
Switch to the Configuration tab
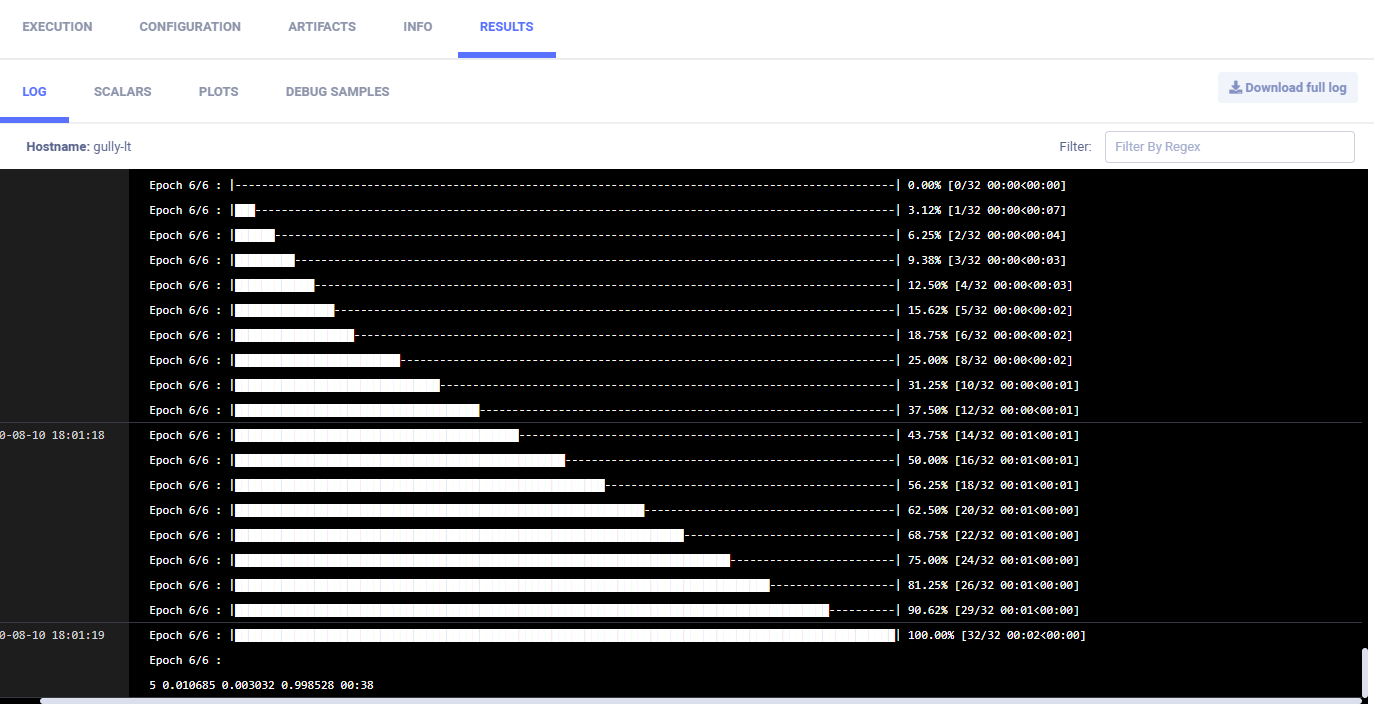[190, 27]
